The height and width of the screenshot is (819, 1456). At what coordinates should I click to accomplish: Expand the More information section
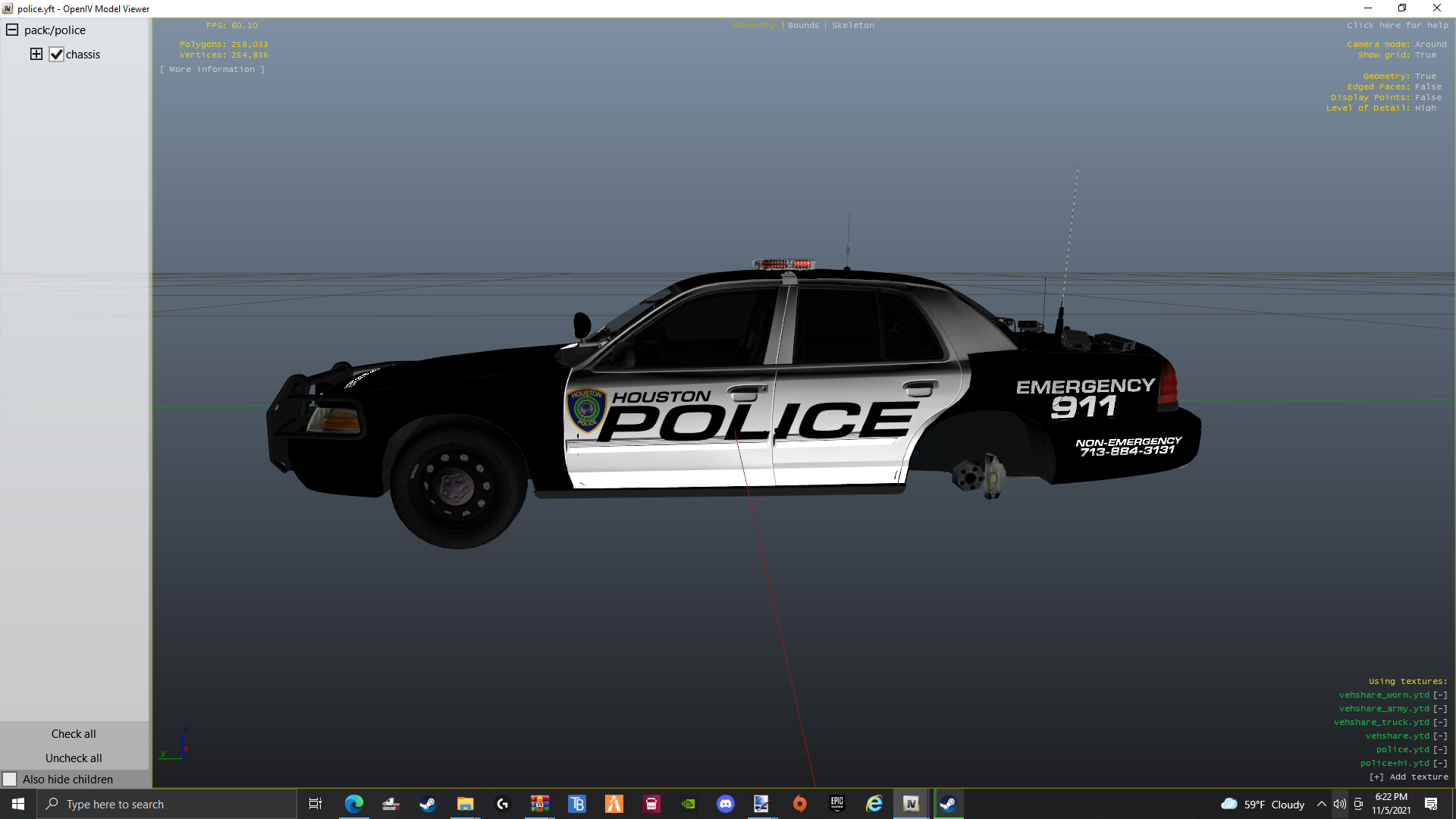point(212,69)
